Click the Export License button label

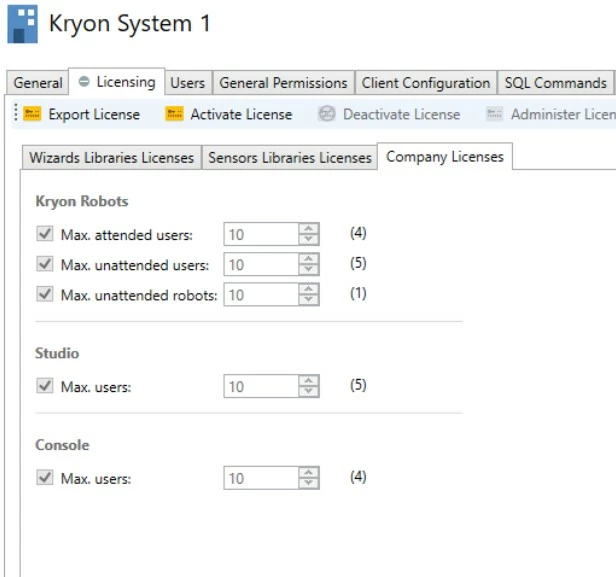[x=94, y=114]
